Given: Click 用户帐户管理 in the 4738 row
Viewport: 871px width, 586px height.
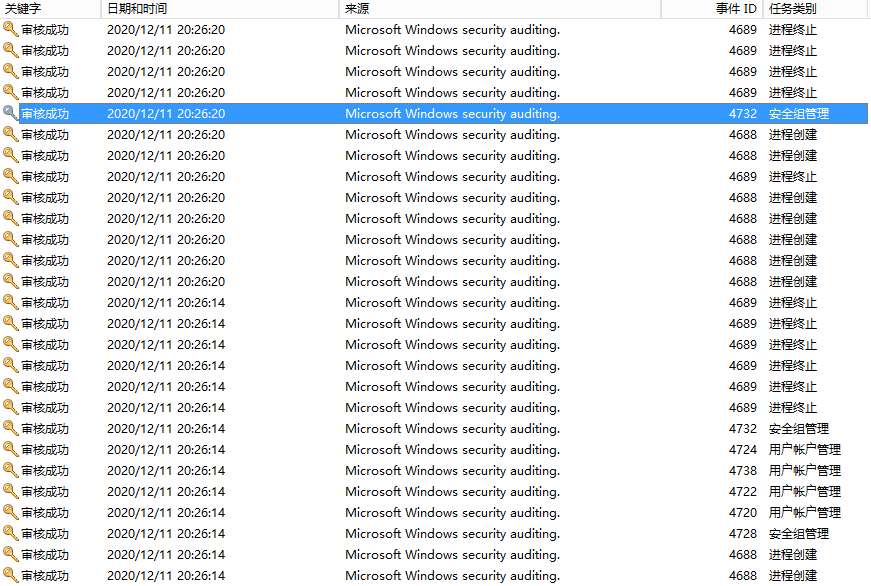Looking at the screenshot, I should 804,470.
